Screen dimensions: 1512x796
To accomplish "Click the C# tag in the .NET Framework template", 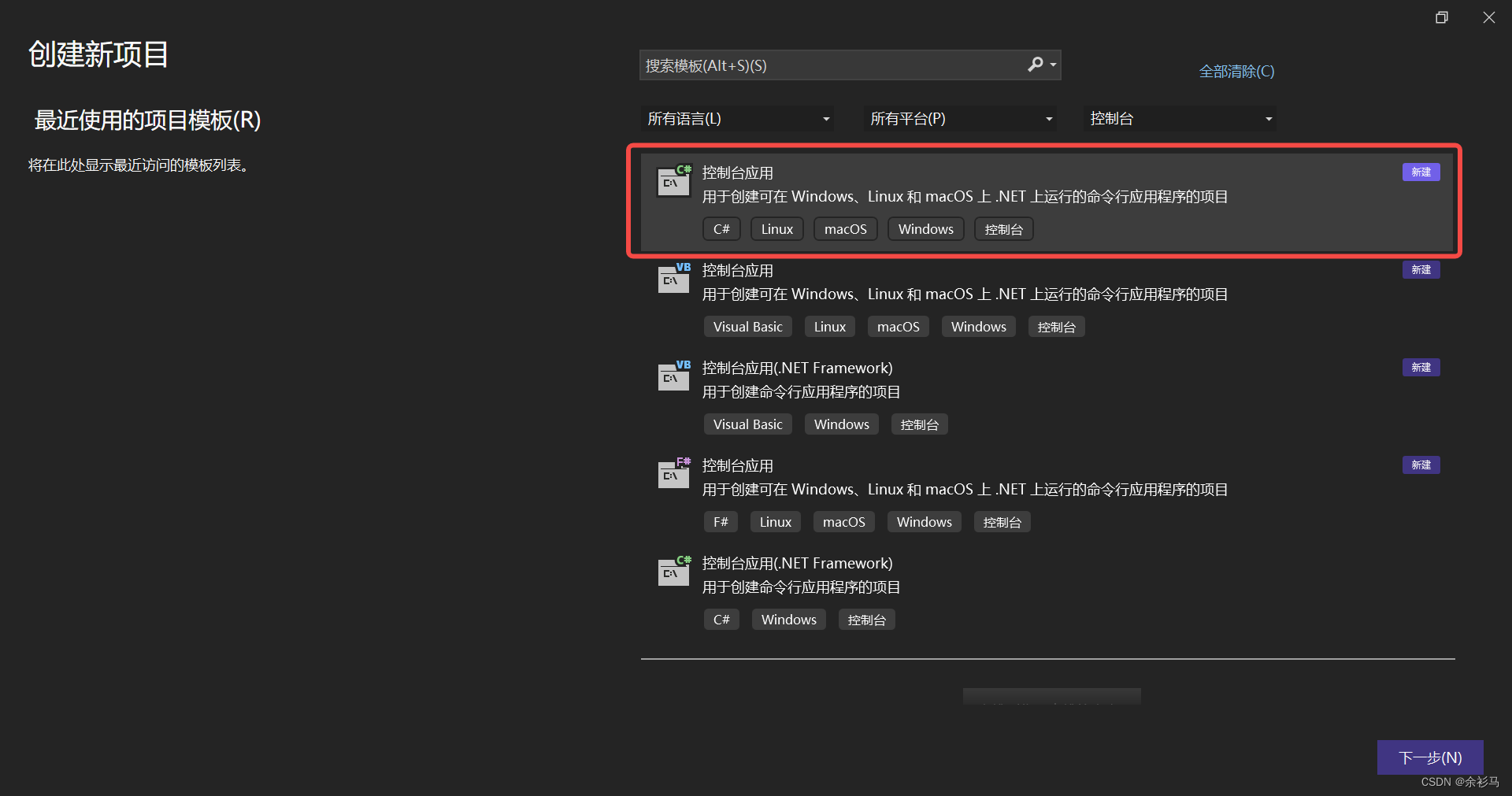I will point(721,620).
